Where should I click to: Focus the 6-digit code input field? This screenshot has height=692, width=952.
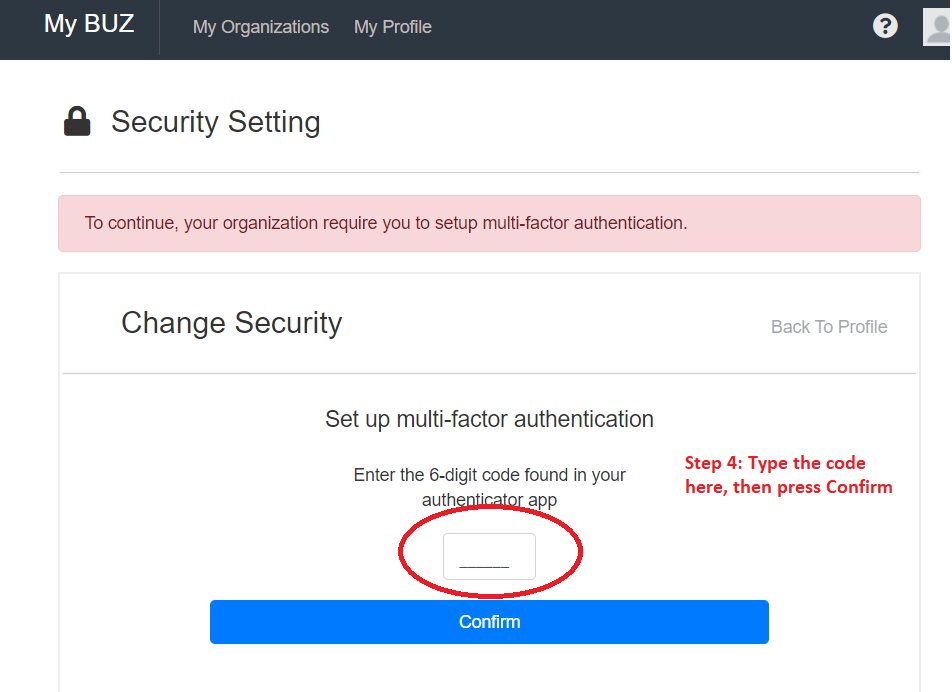coord(489,557)
